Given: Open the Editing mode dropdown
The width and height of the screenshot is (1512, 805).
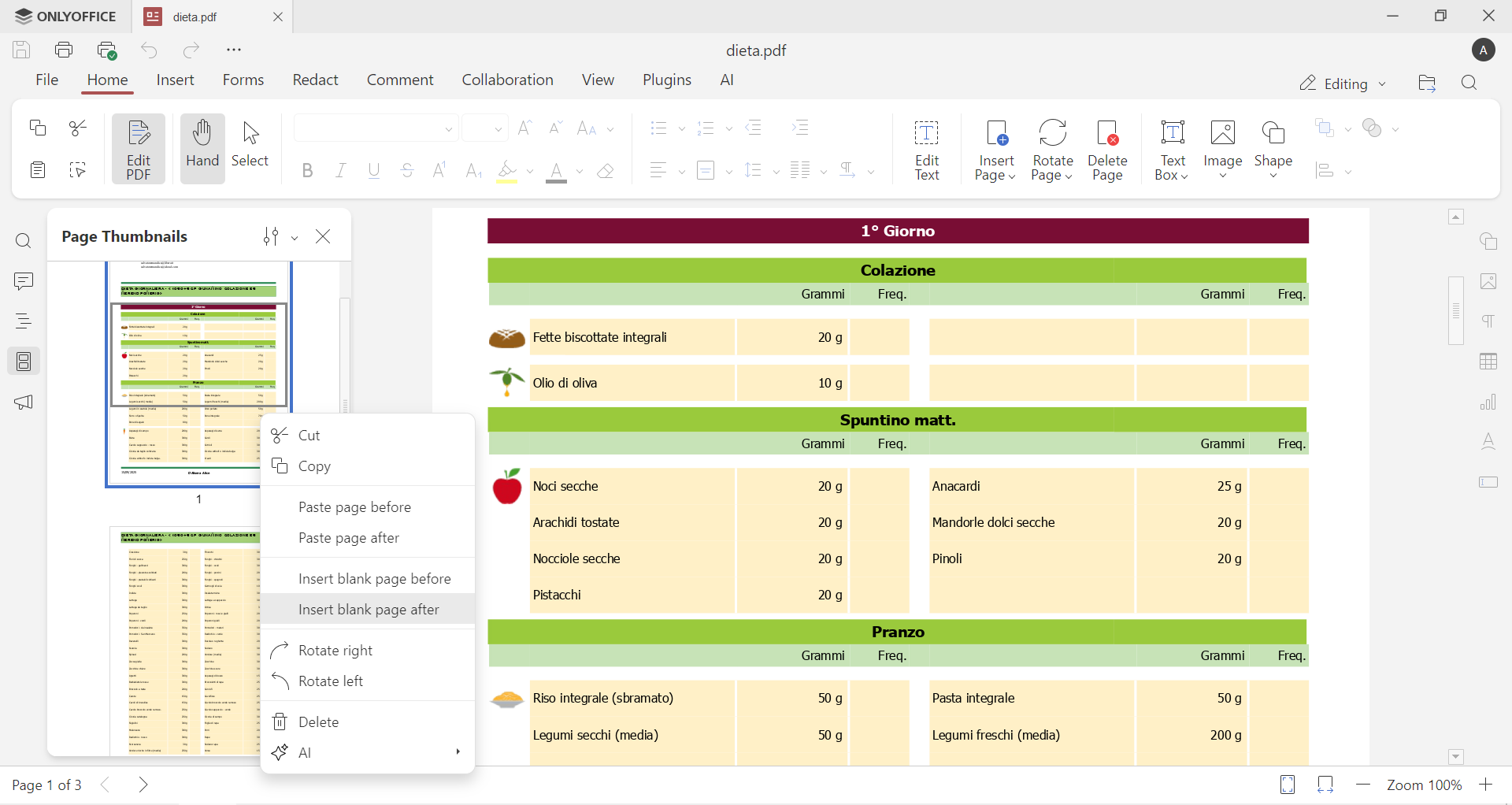Looking at the screenshot, I should click(1343, 83).
